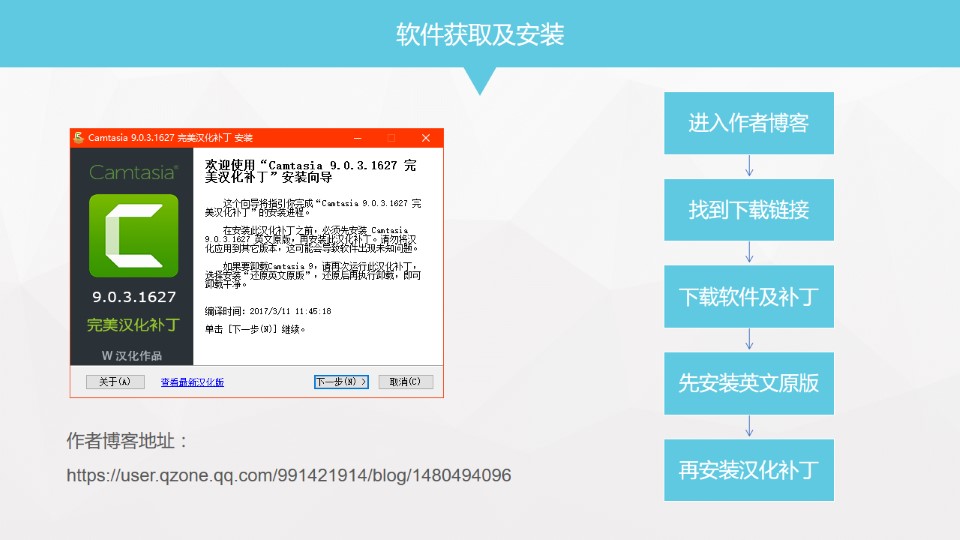Open the 关于(A) about button
960x540 pixels.
pos(109,382)
